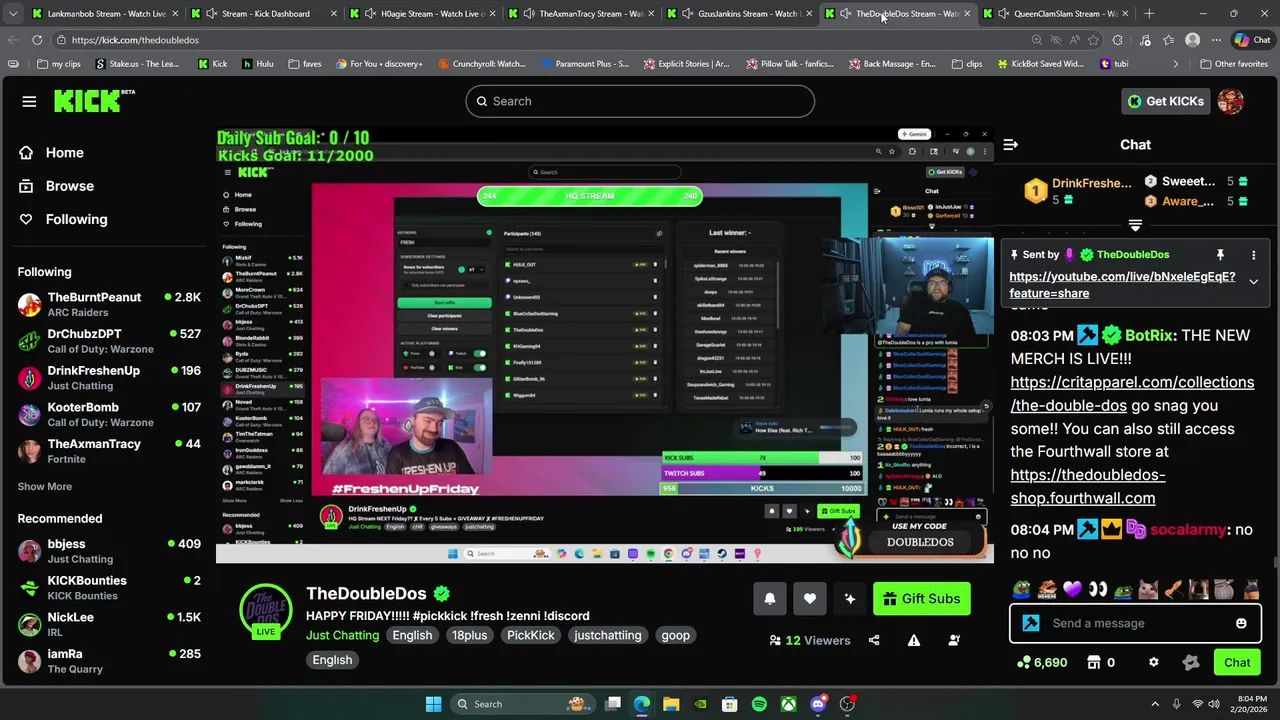Select the goop tag
Image resolution: width=1280 pixels, height=720 pixels.
675,636
